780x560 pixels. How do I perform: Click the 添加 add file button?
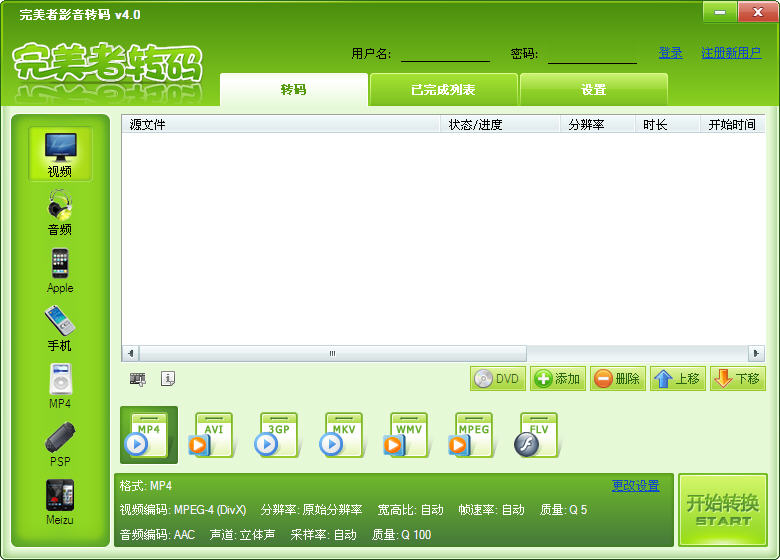(x=558, y=379)
